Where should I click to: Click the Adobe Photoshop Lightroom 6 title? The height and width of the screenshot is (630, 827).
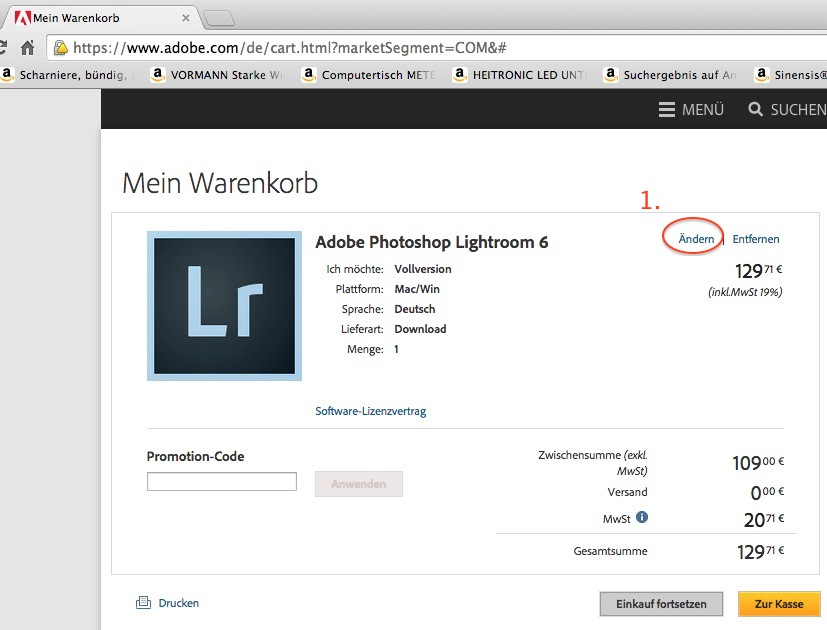point(432,242)
